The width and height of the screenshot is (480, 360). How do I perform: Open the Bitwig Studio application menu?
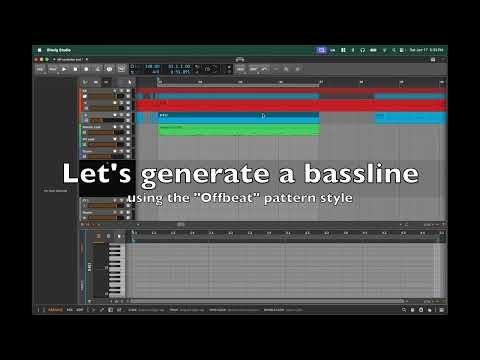(x=59, y=50)
